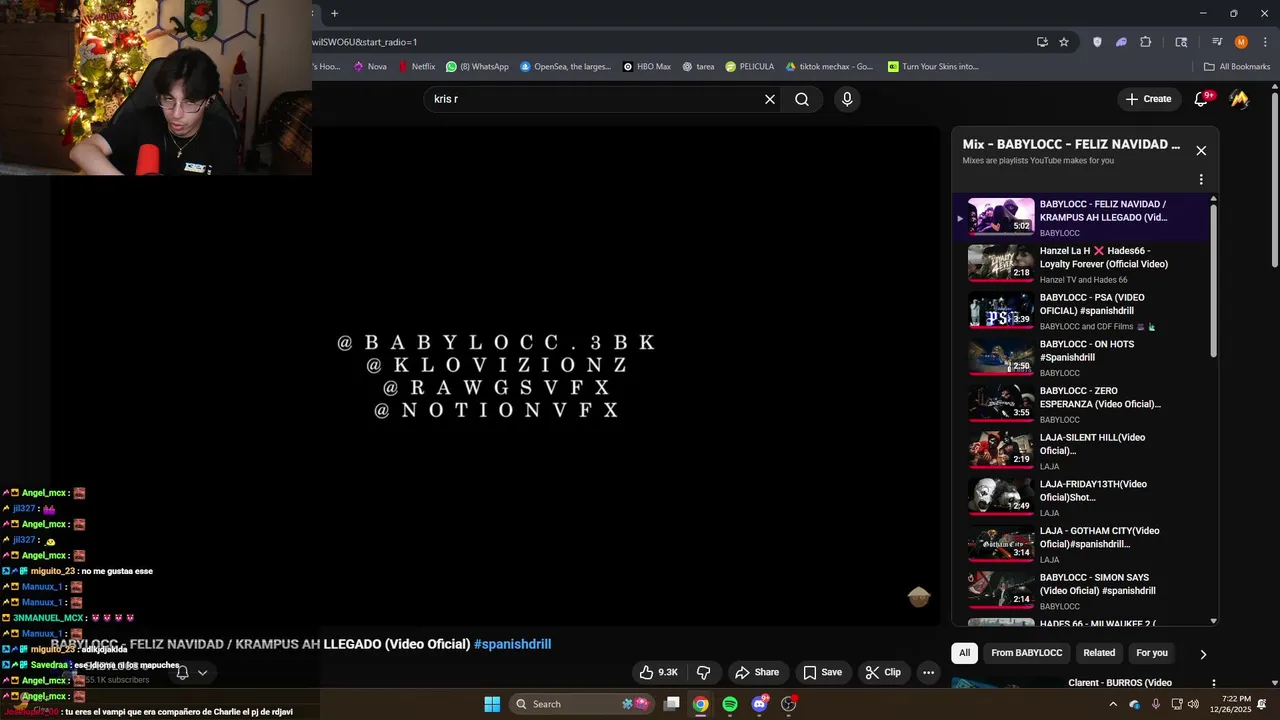Open the tarea bookmark
The height and width of the screenshot is (720, 1280).
click(698, 67)
